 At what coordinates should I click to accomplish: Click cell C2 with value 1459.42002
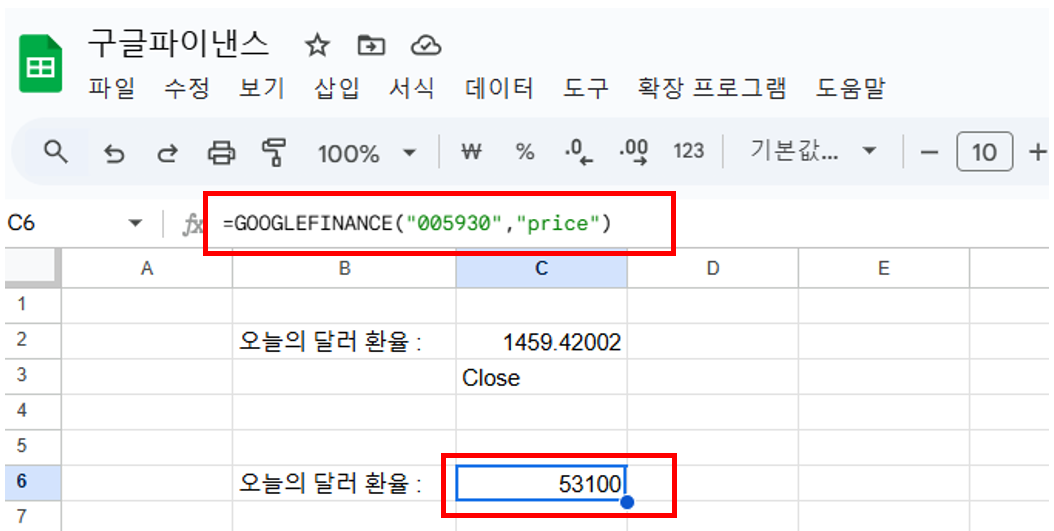(542, 341)
